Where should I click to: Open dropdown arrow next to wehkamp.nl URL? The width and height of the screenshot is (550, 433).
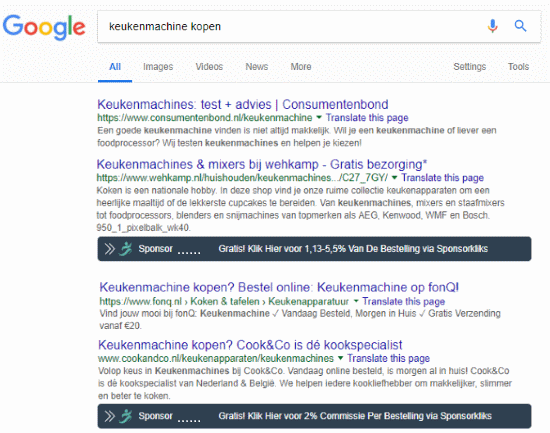point(394,178)
